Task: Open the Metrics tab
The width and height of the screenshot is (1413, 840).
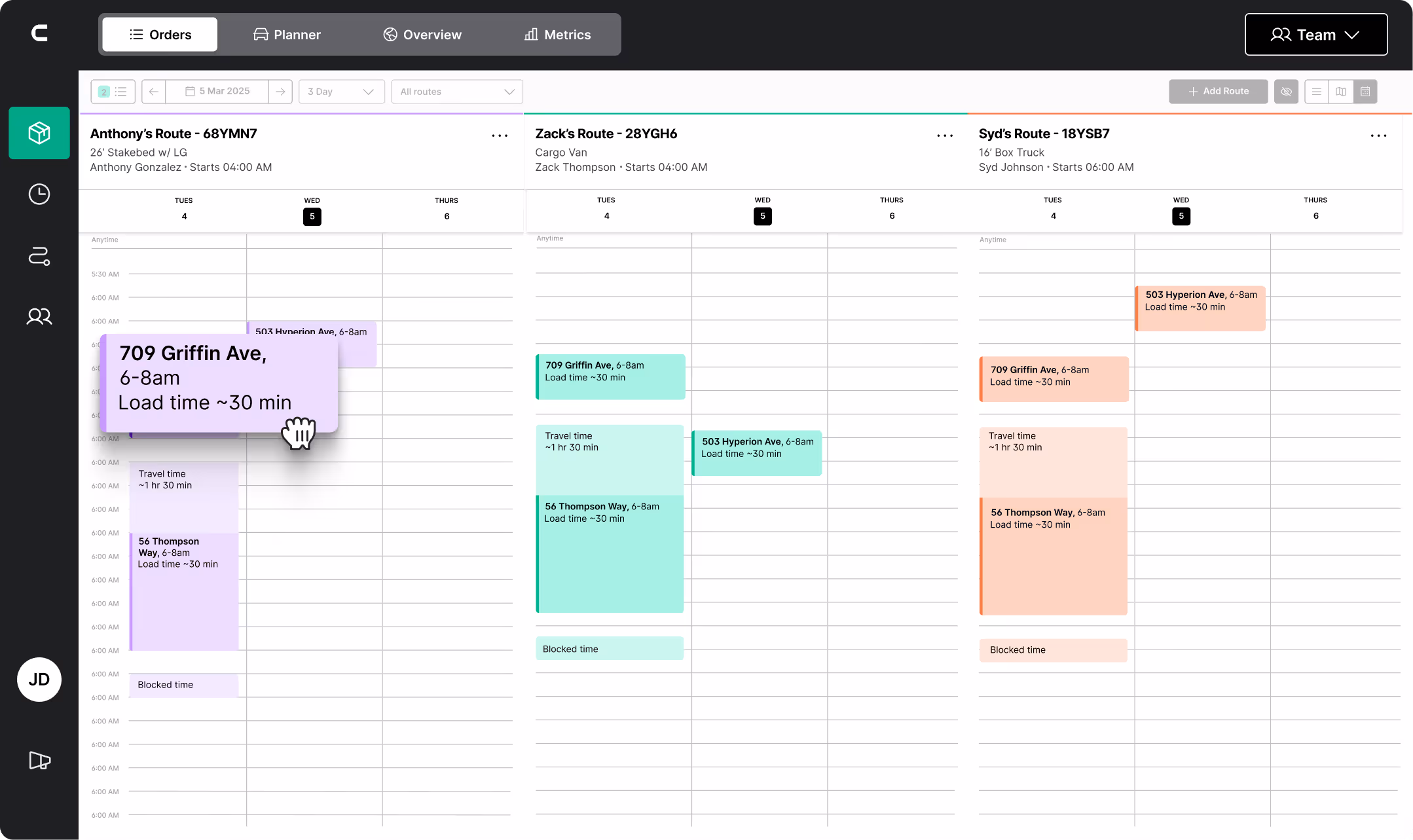Action: click(557, 35)
